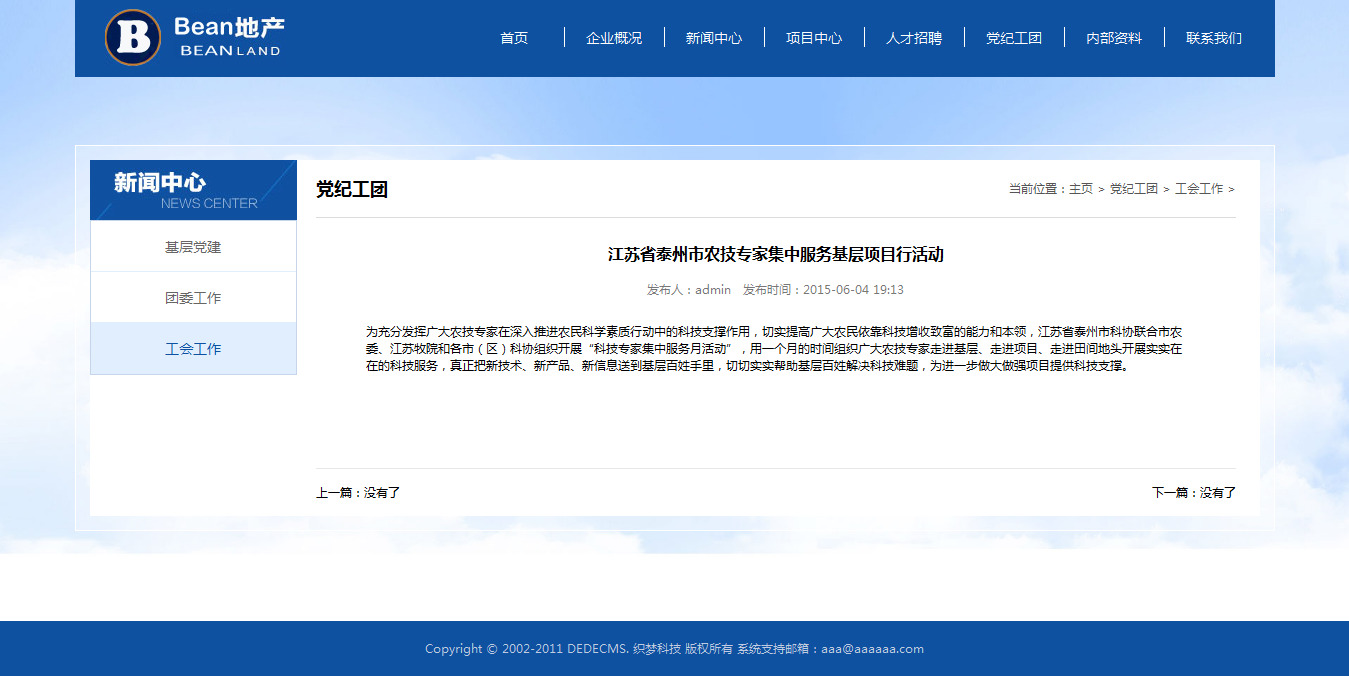Viewport: 1349px width, 676px height.
Task: Click the 主页 breadcrumb link
Action: (x=1081, y=189)
